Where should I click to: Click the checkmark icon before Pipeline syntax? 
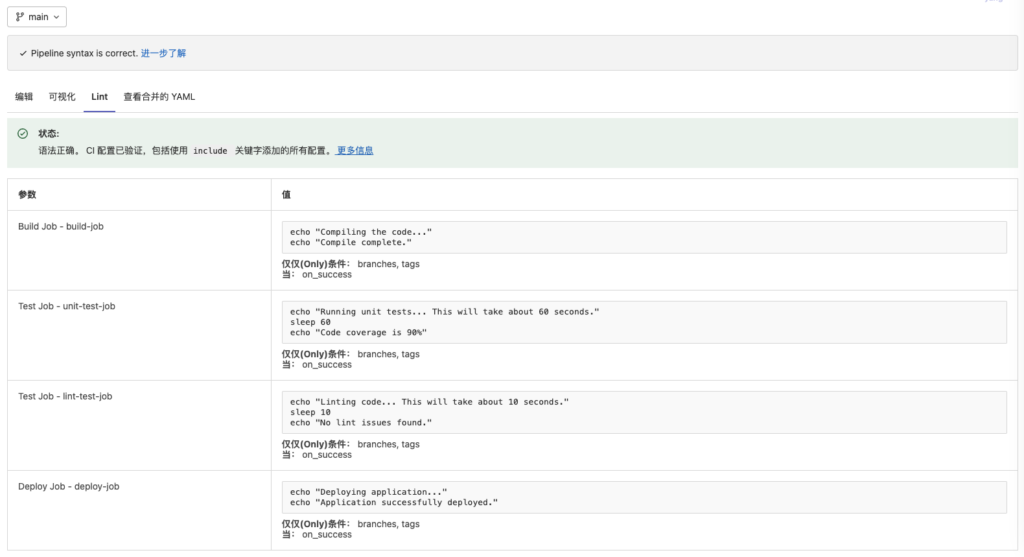click(23, 54)
